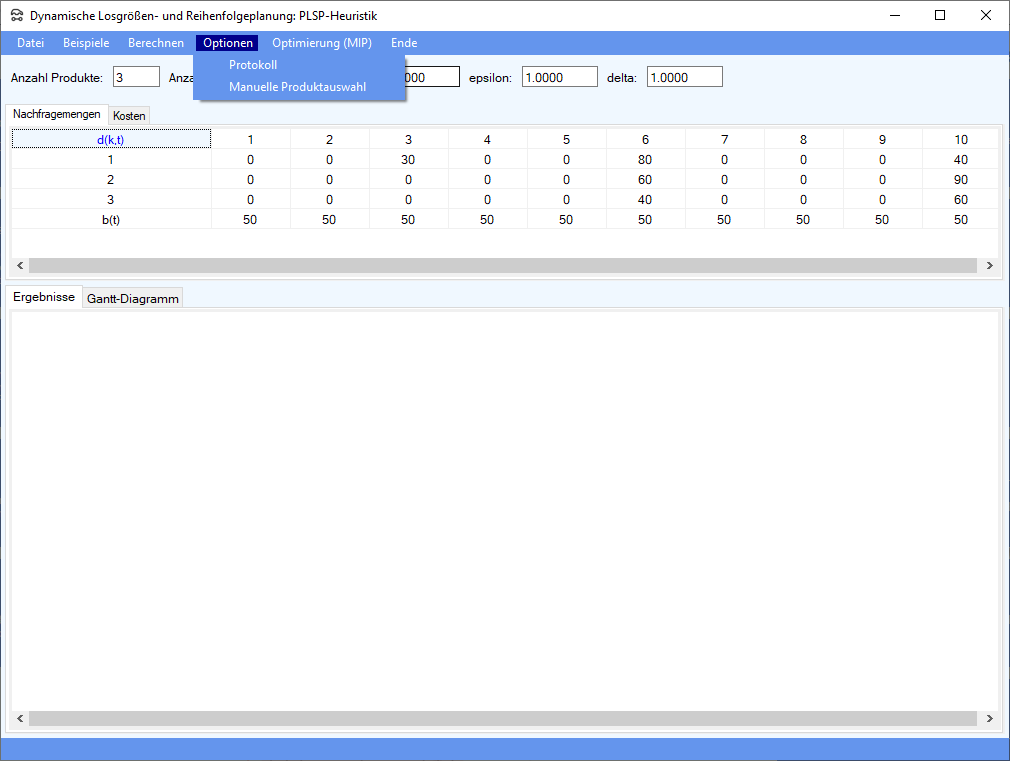Viewport: 1010px width, 761px height.
Task: Select the Ergebnisse tab
Action: 44,297
